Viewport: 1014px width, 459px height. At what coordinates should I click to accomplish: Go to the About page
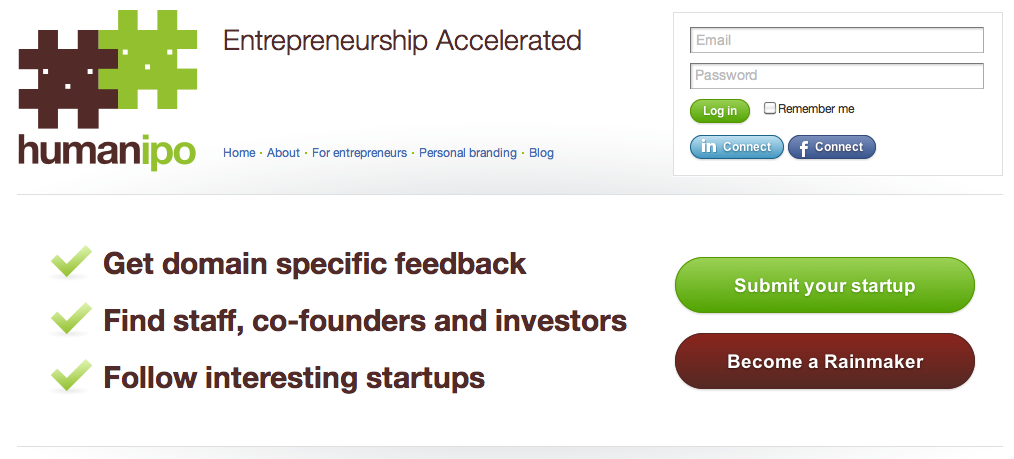(x=283, y=153)
